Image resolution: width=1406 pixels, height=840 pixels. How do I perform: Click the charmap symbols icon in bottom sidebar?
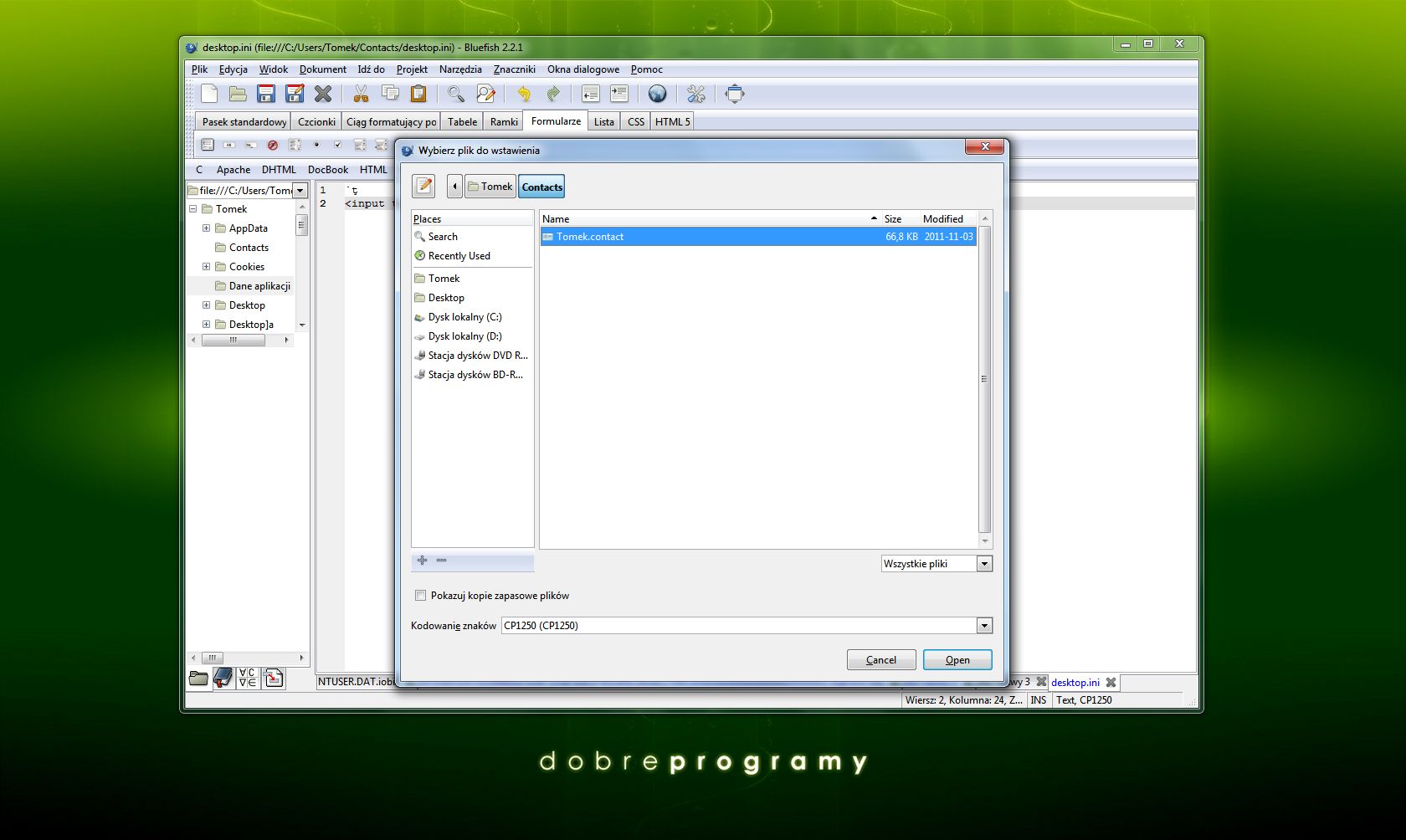pyautogui.click(x=248, y=678)
